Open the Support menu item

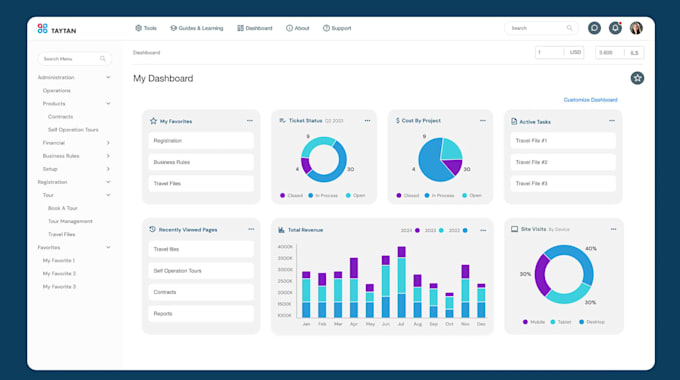pyautogui.click(x=337, y=28)
